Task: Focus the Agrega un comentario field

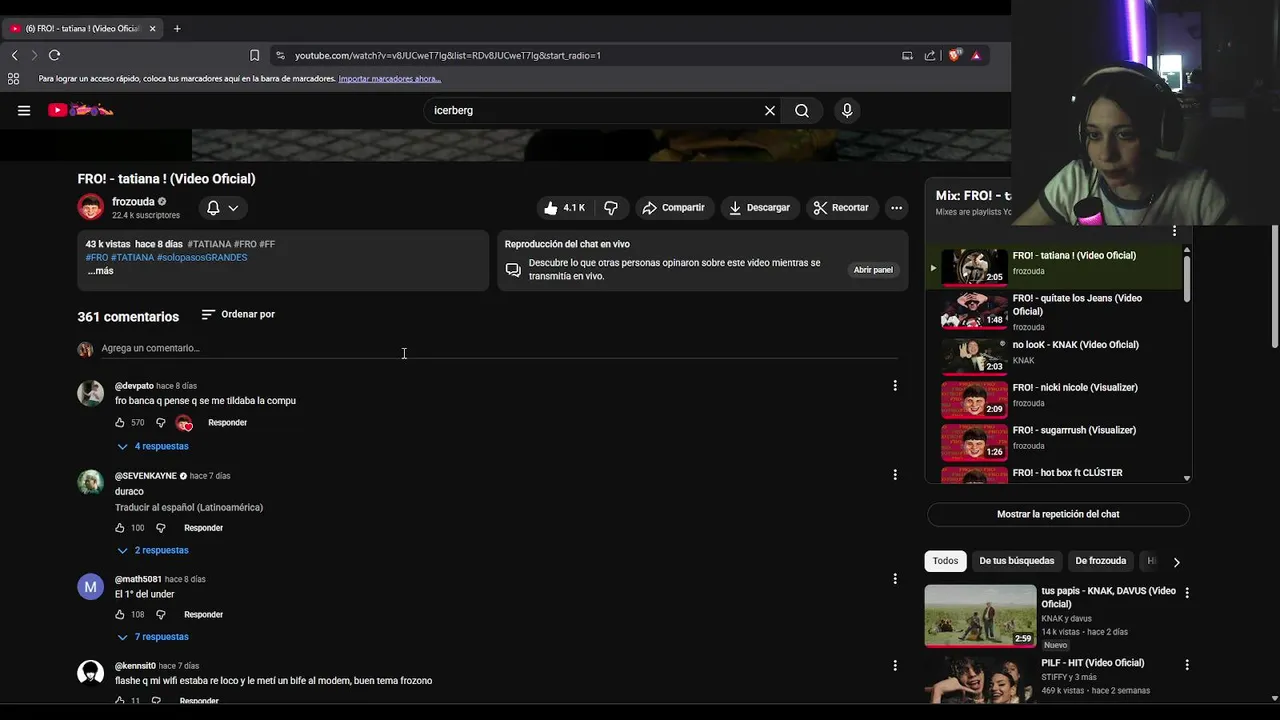Action: (499, 348)
